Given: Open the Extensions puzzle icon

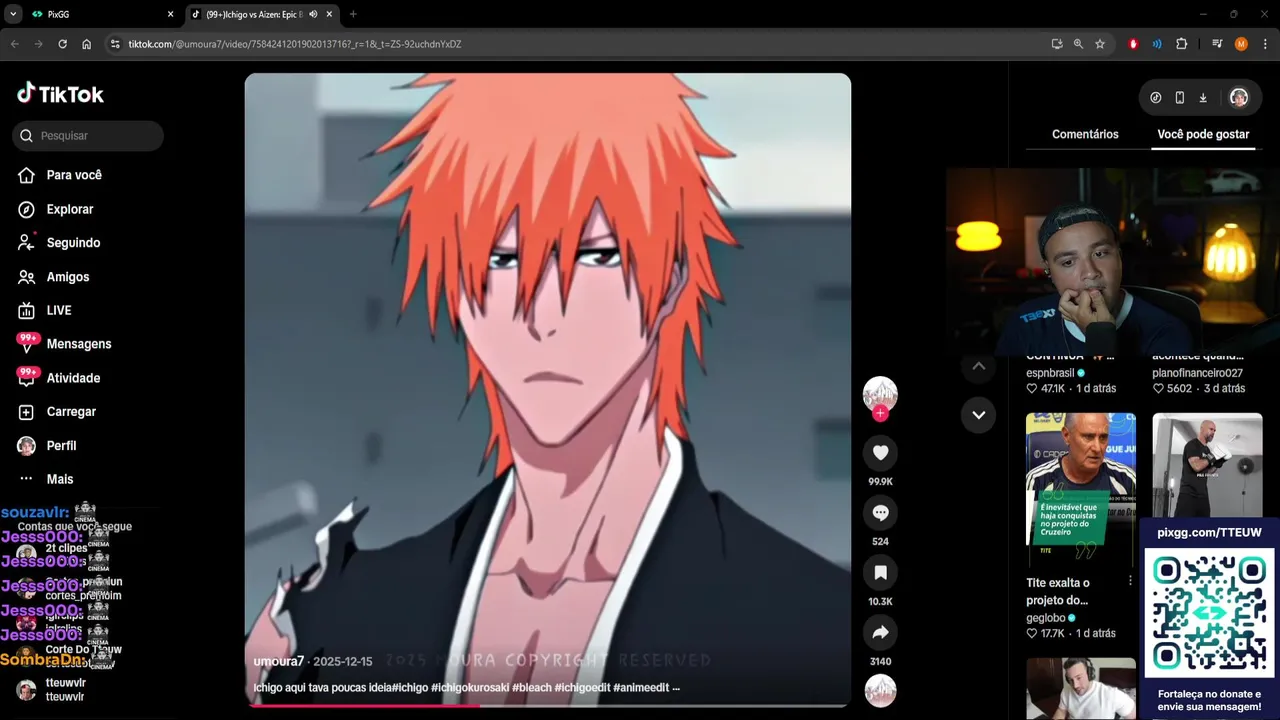Looking at the screenshot, I should click(1181, 44).
